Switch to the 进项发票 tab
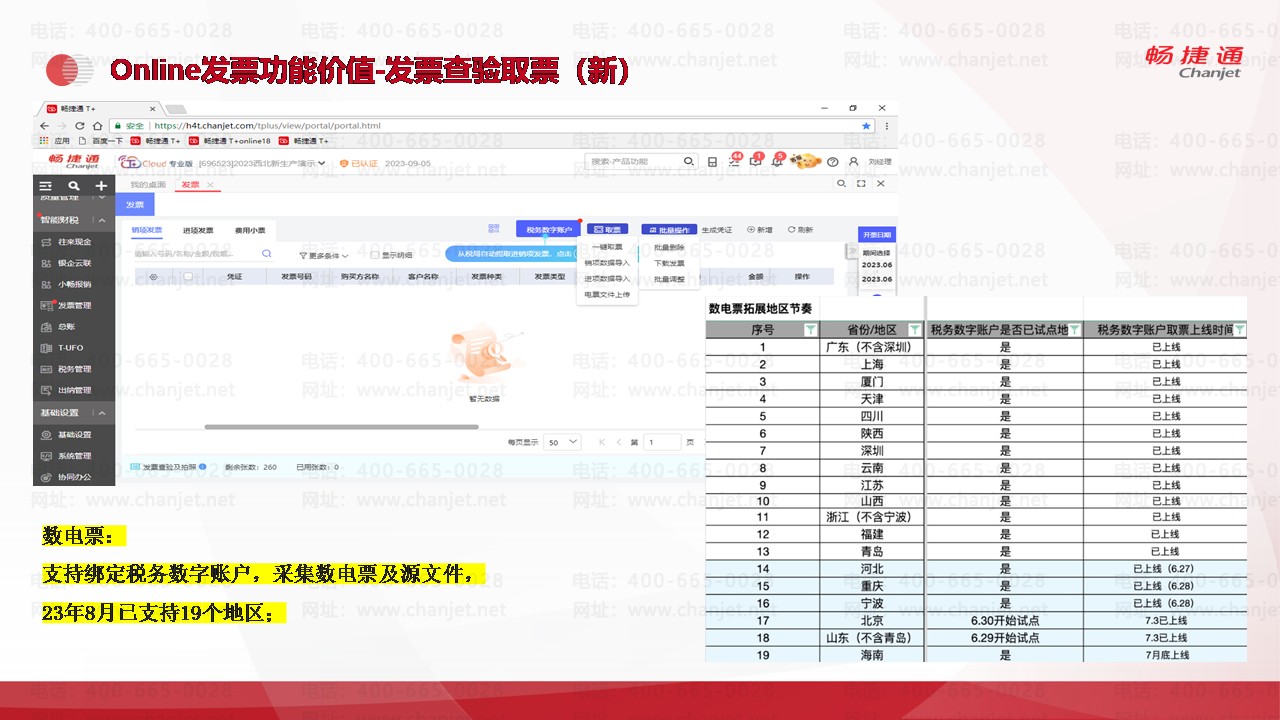 pyautogui.click(x=198, y=230)
